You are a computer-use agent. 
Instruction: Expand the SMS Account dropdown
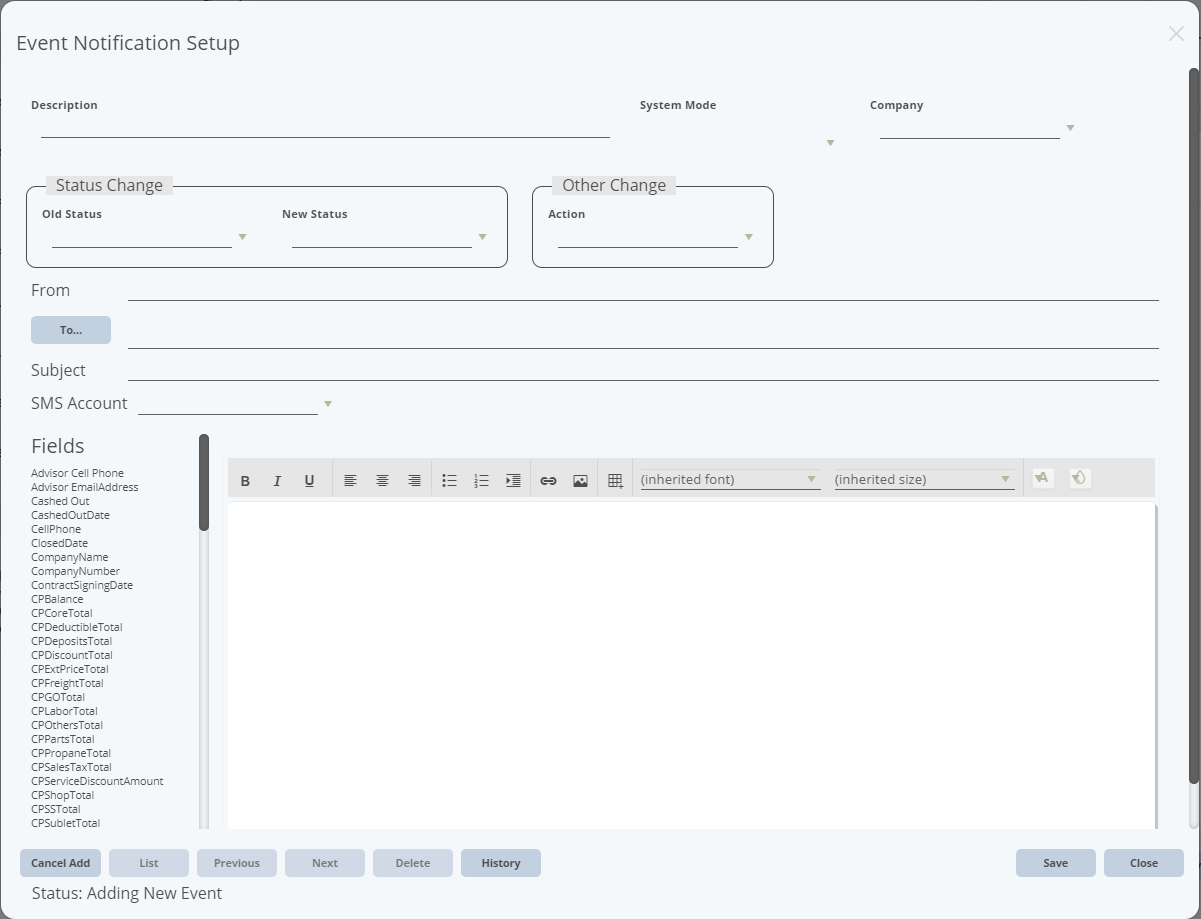[x=328, y=404]
